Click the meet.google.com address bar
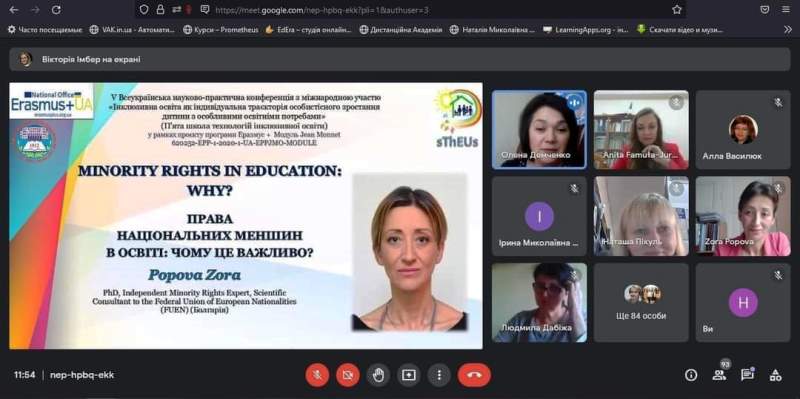Image resolution: width=800 pixels, height=399 pixels. click(x=407, y=10)
